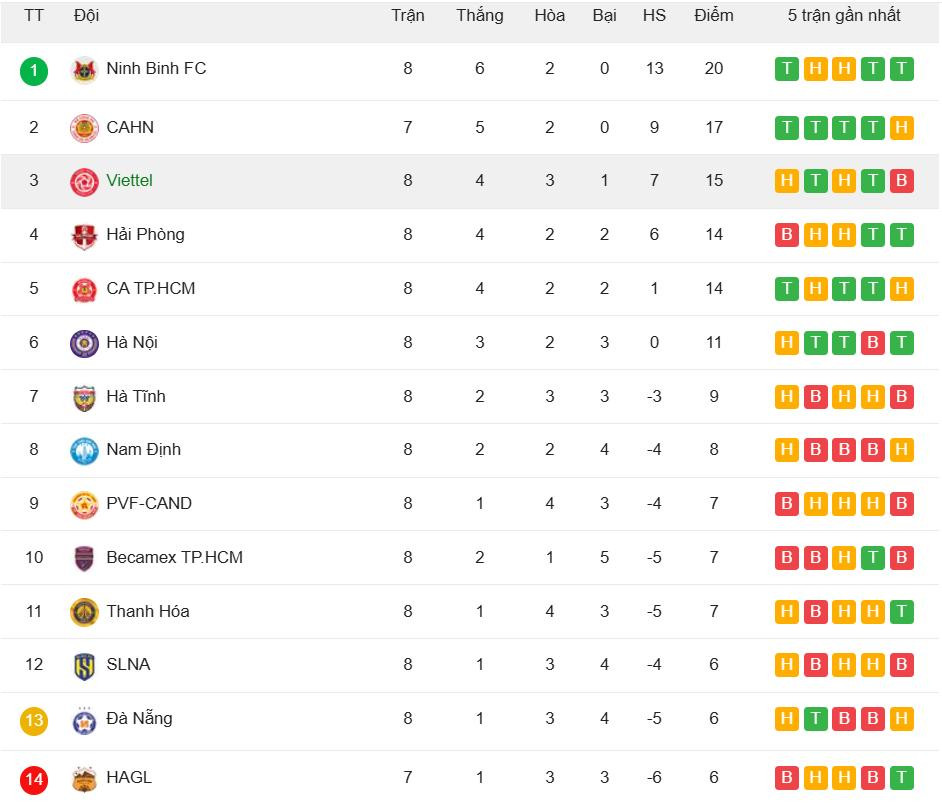Open the Becamex TP.HCM team page

[x=174, y=557]
